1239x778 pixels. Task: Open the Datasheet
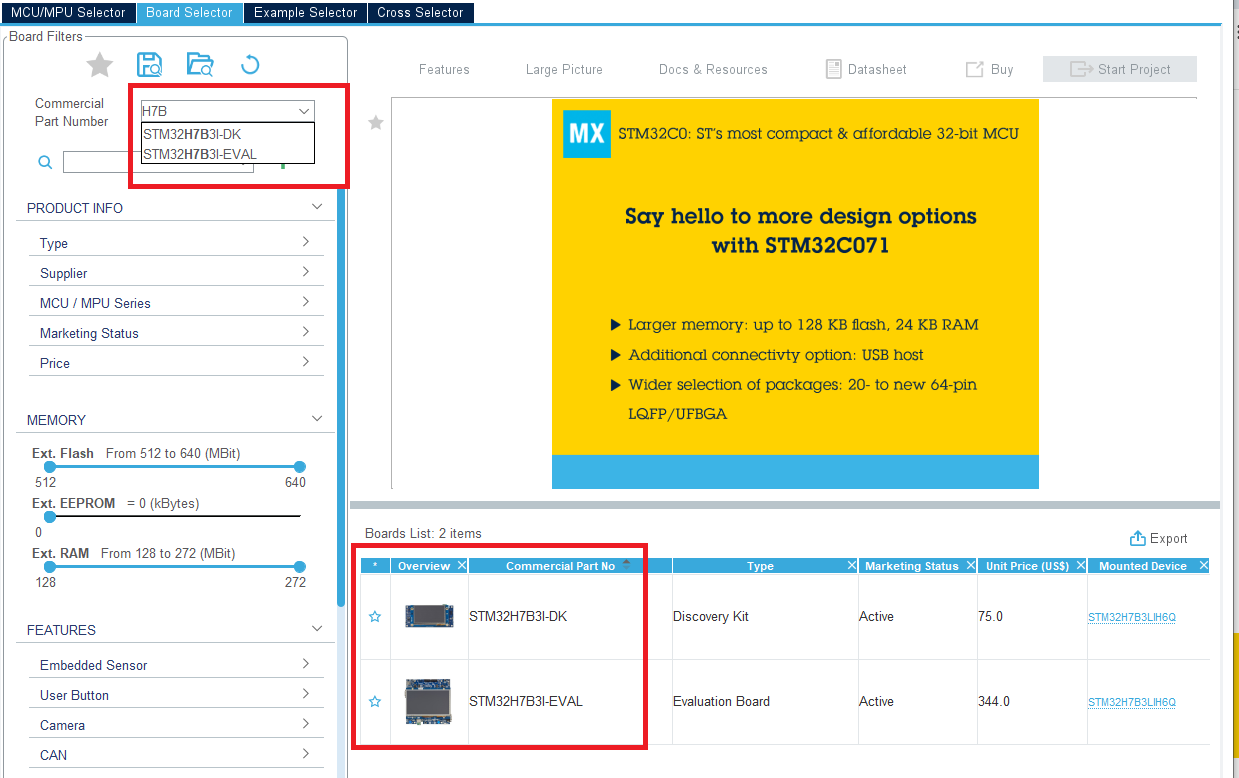point(866,69)
